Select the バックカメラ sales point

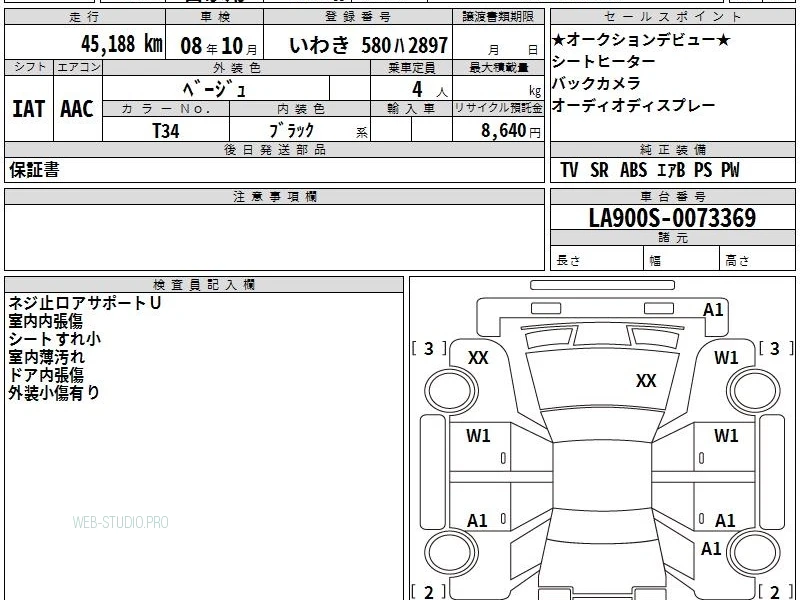coord(596,83)
